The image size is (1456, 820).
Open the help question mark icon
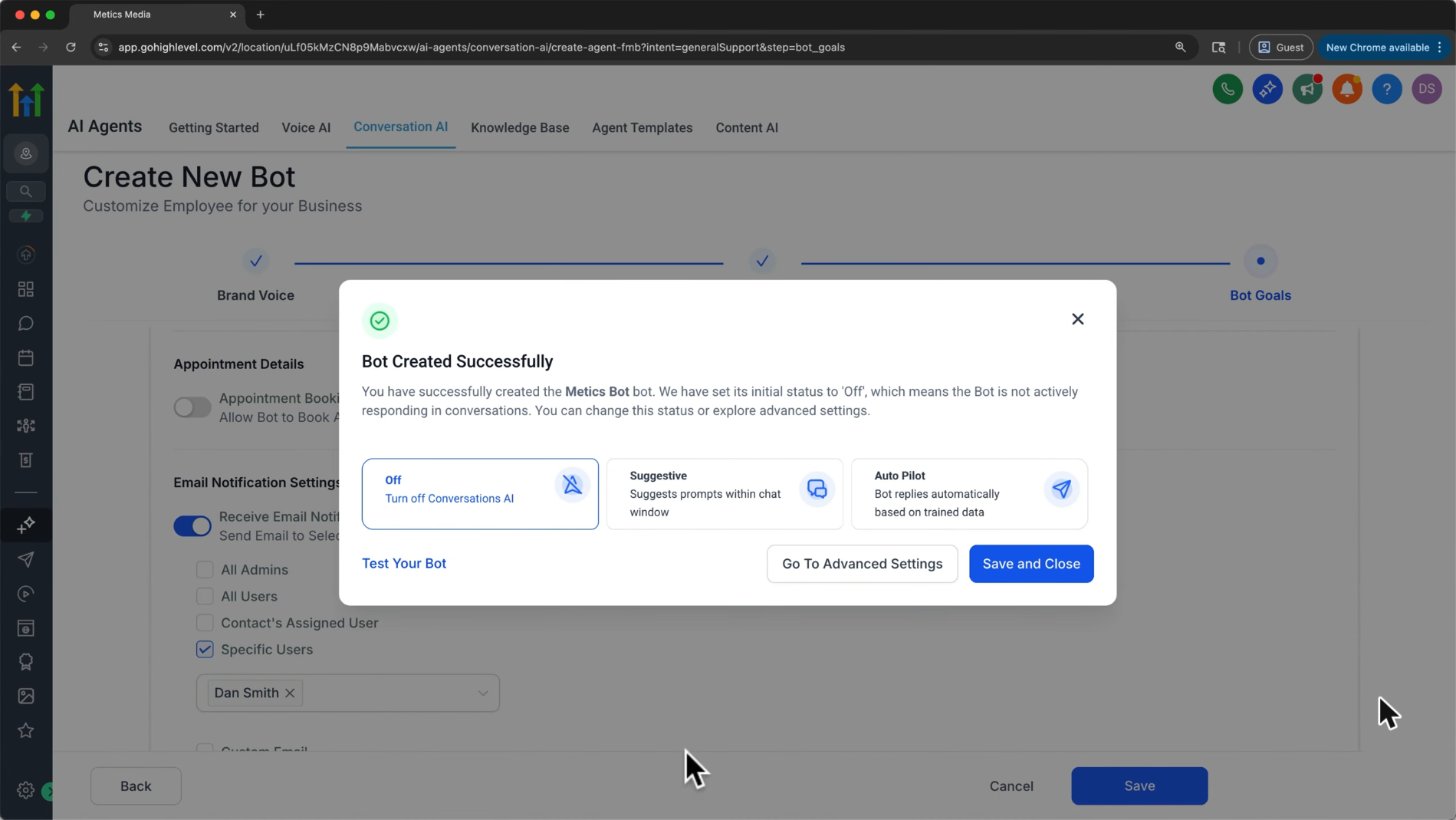coord(1387,89)
